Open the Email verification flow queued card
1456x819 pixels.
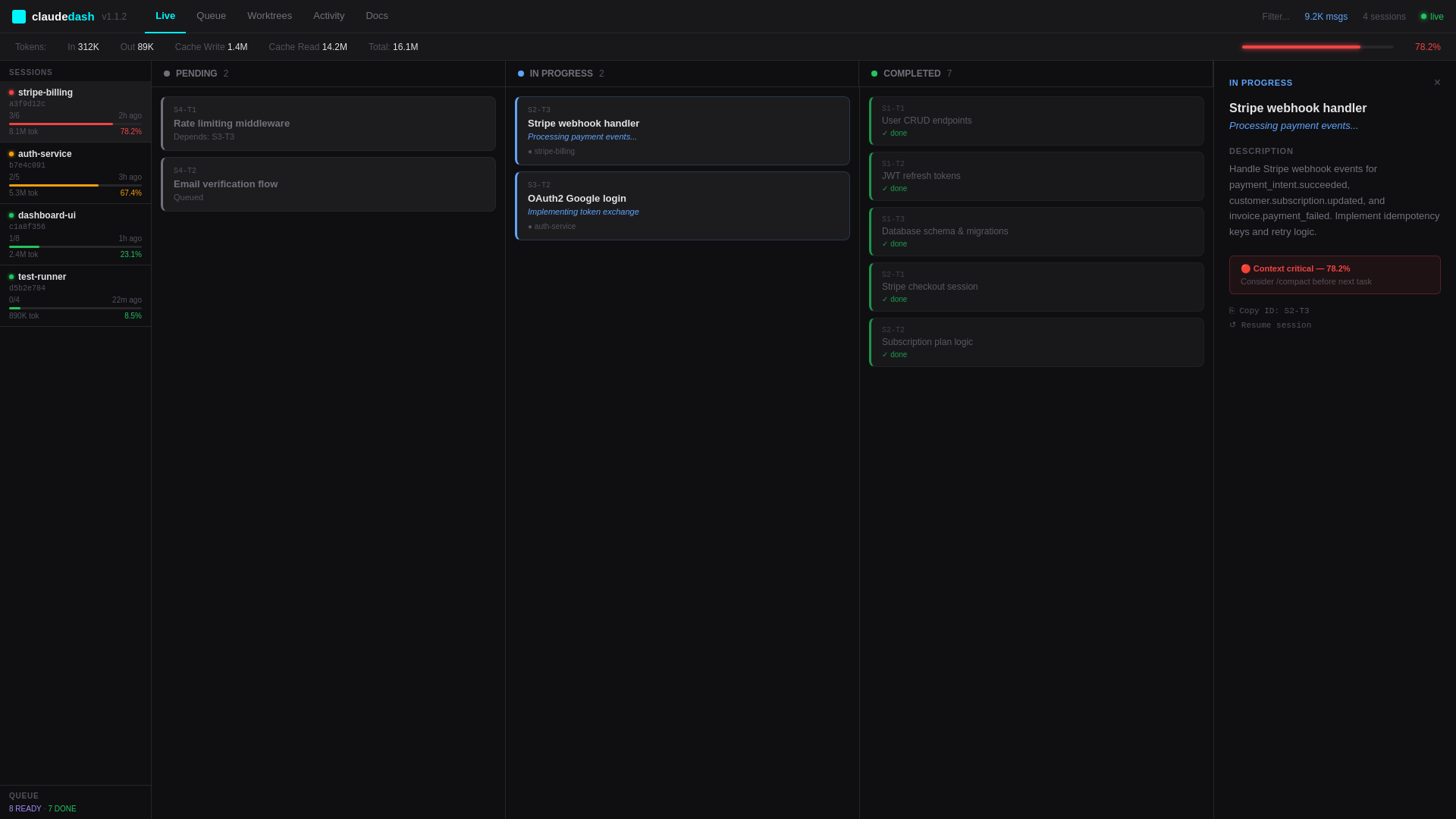tap(328, 184)
